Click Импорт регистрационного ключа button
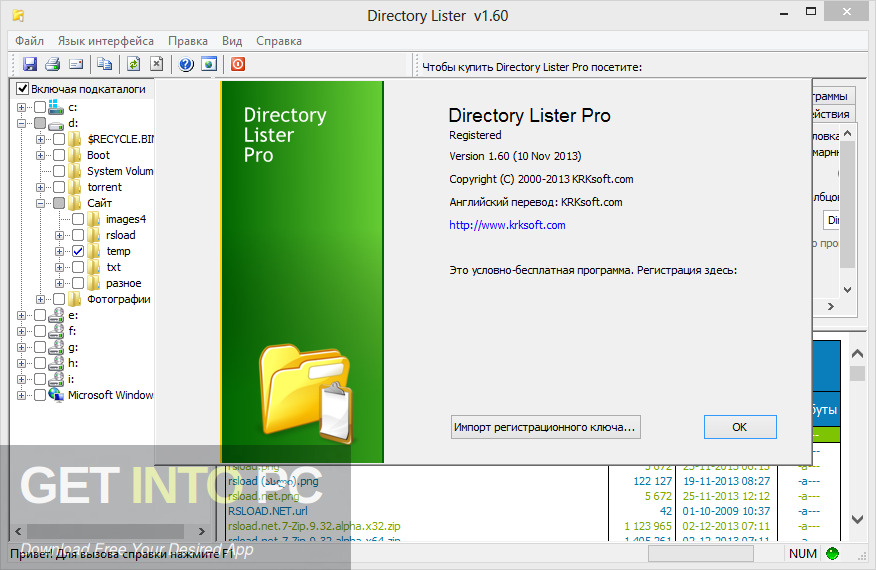Screen dimensions: 876x570 click(545, 427)
